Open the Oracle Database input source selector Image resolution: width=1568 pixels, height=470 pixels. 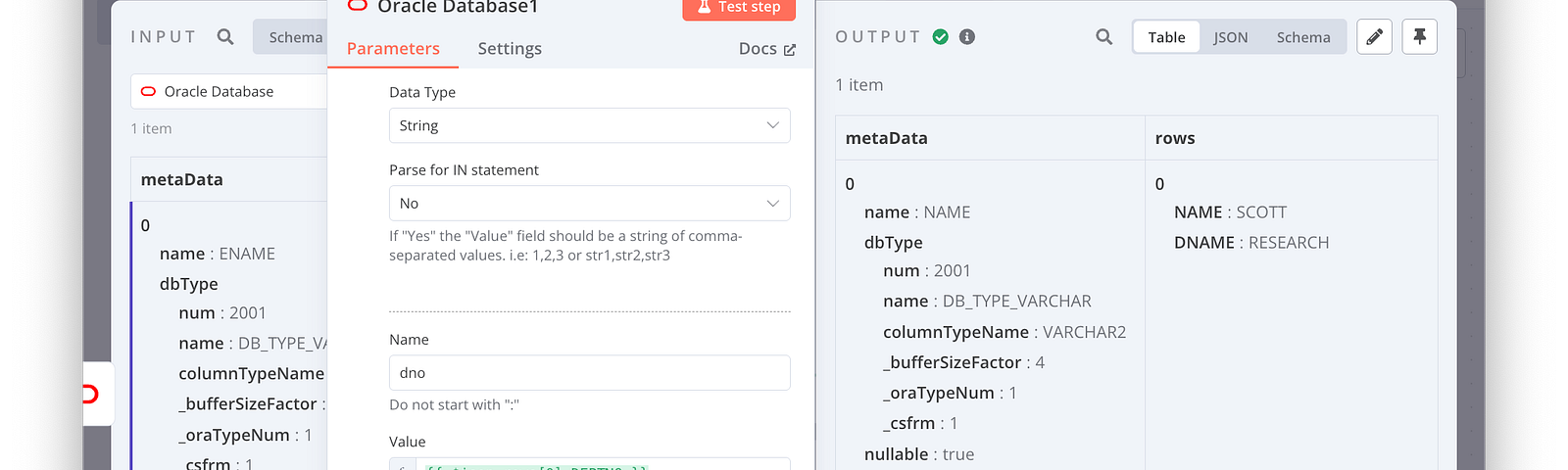point(229,91)
